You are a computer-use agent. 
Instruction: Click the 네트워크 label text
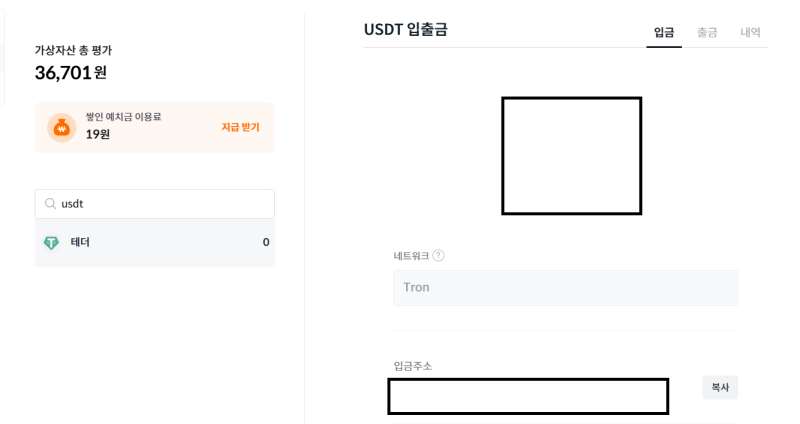pos(411,256)
